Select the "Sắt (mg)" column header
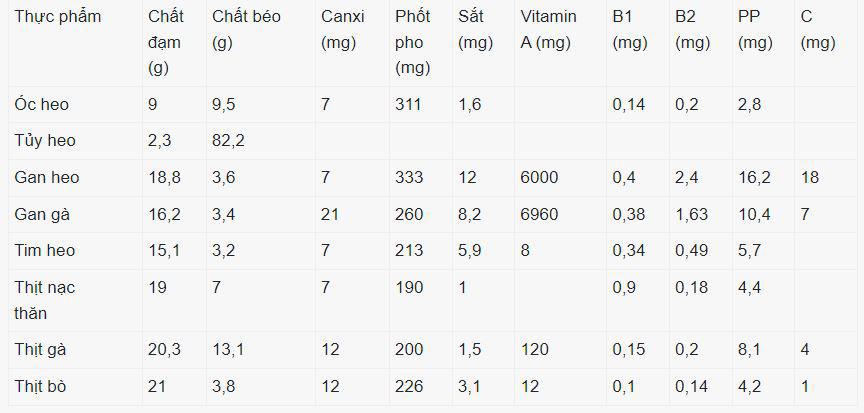 [x=475, y=30]
